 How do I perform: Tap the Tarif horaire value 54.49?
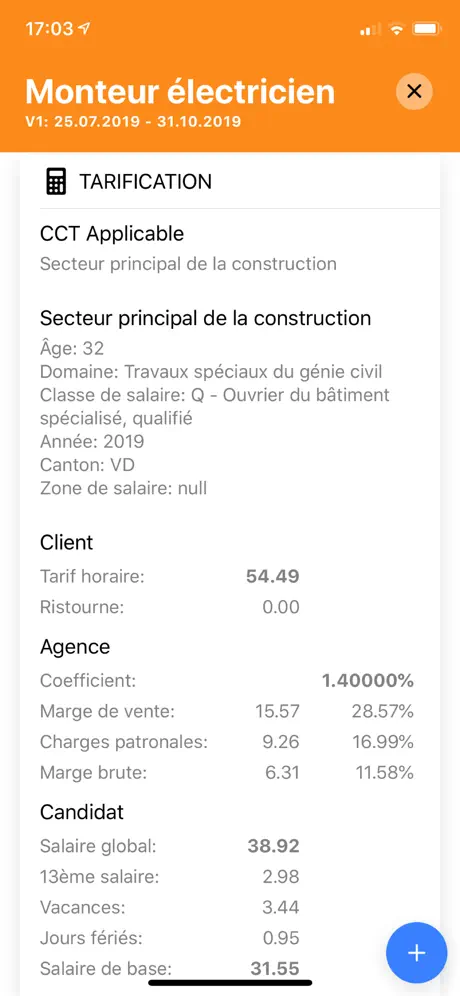(x=273, y=577)
